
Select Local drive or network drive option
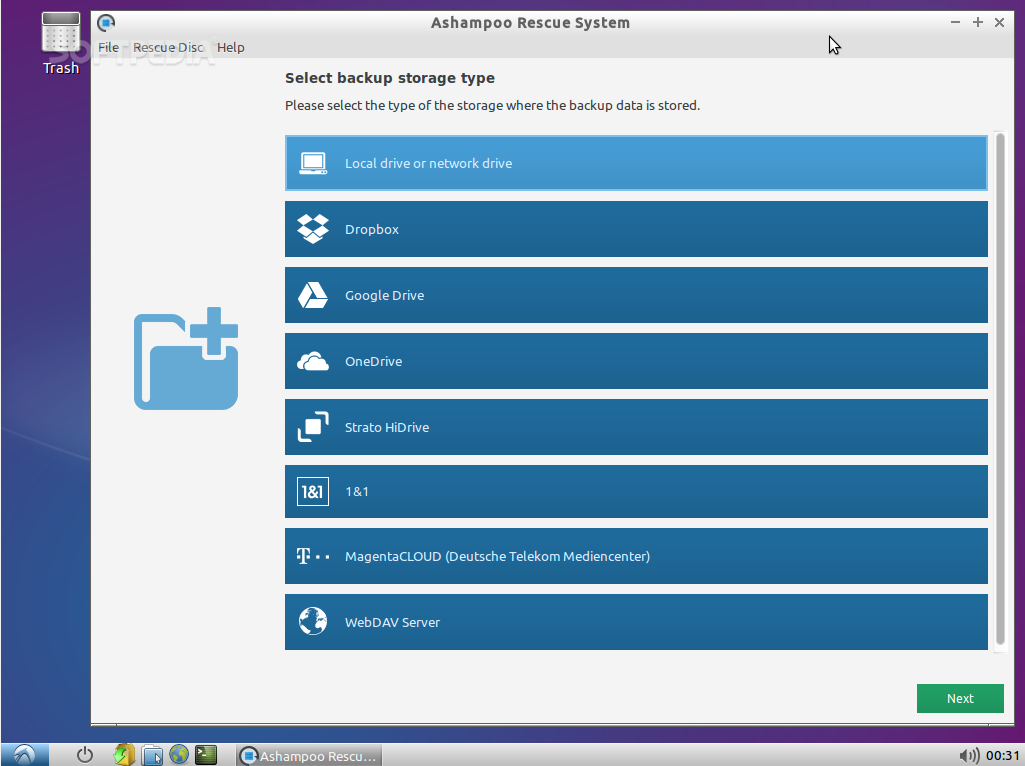point(636,163)
